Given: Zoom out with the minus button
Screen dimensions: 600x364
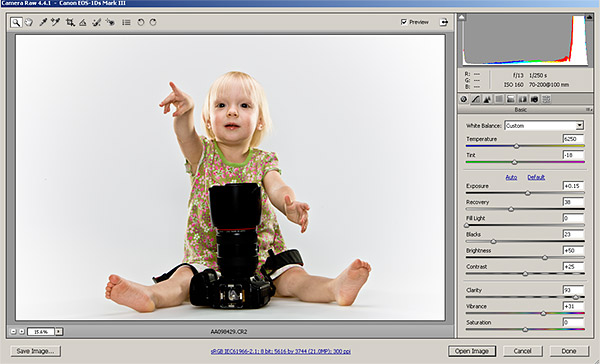Looking at the screenshot, I should [x=13, y=331].
